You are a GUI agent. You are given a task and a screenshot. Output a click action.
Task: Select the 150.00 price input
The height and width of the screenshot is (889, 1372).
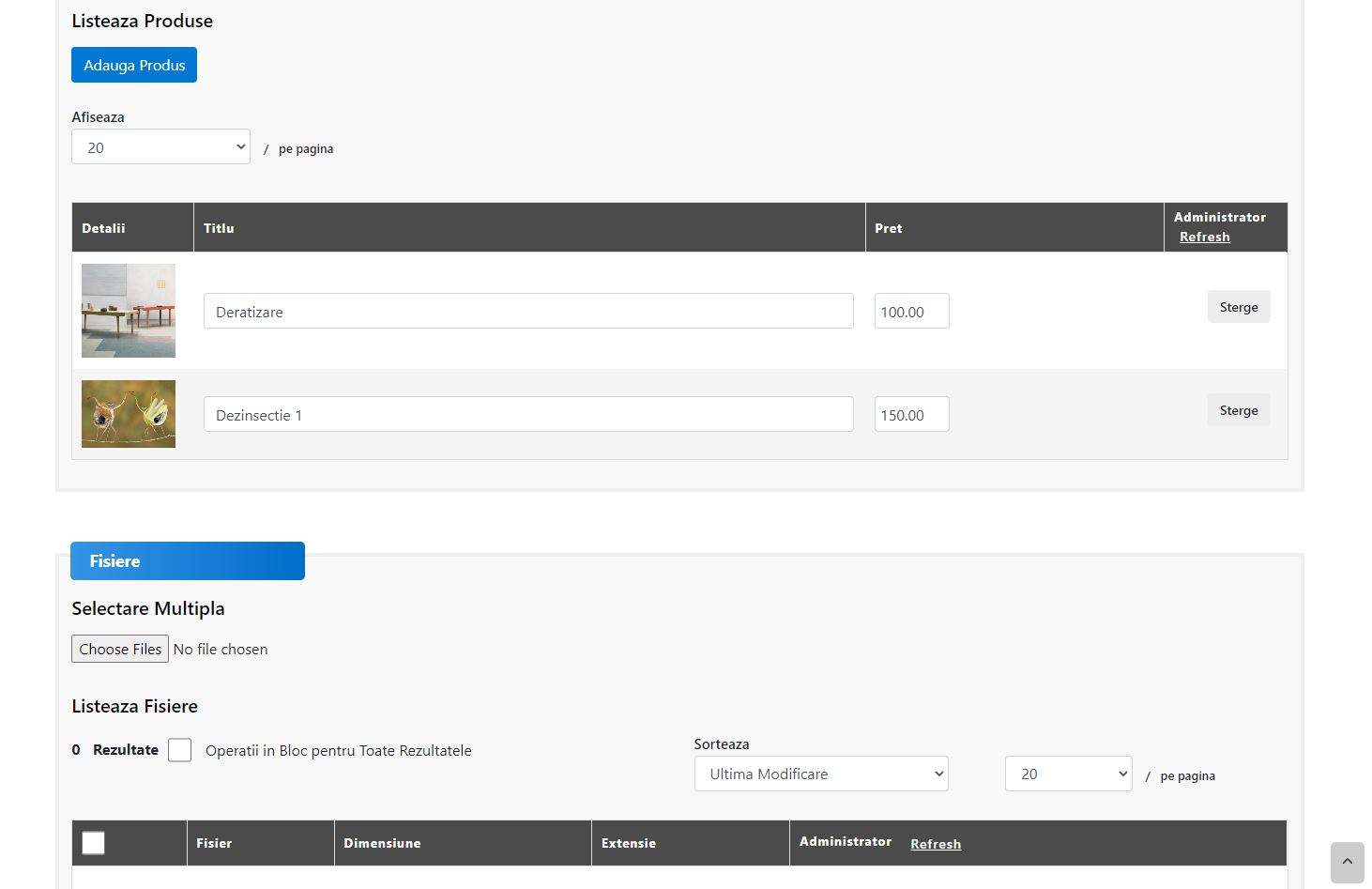click(x=911, y=414)
